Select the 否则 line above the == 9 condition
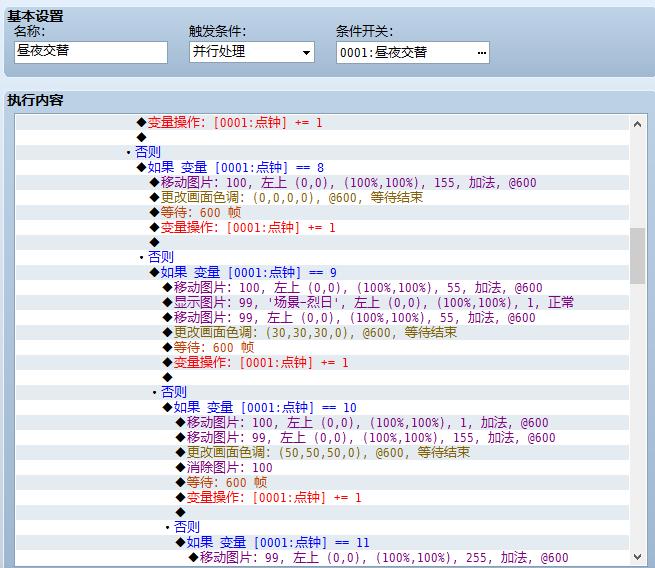 pos(322,257)
